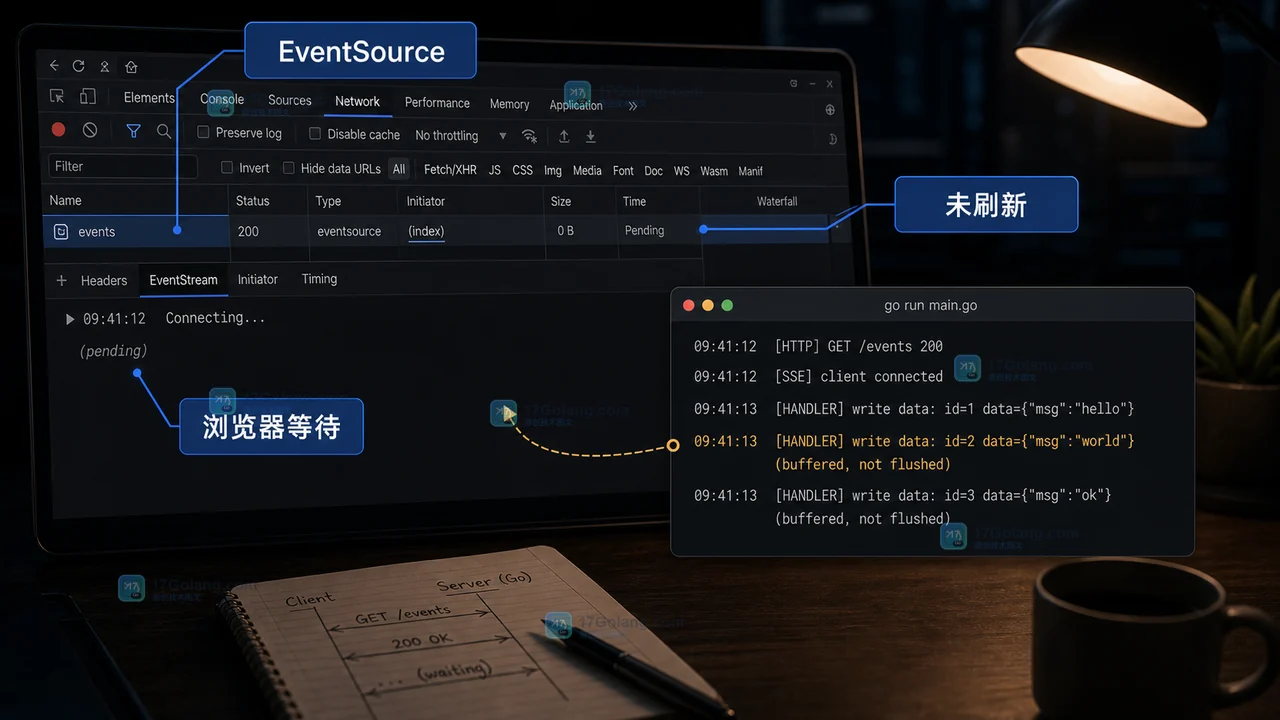Enable Preserve log checkbox

point(203,132)
